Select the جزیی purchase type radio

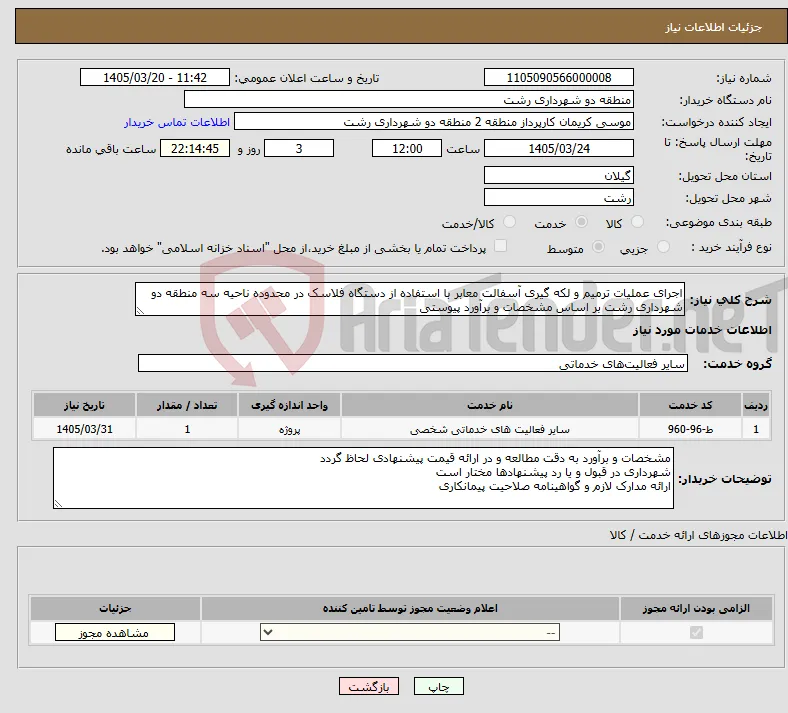pos(663,246)
